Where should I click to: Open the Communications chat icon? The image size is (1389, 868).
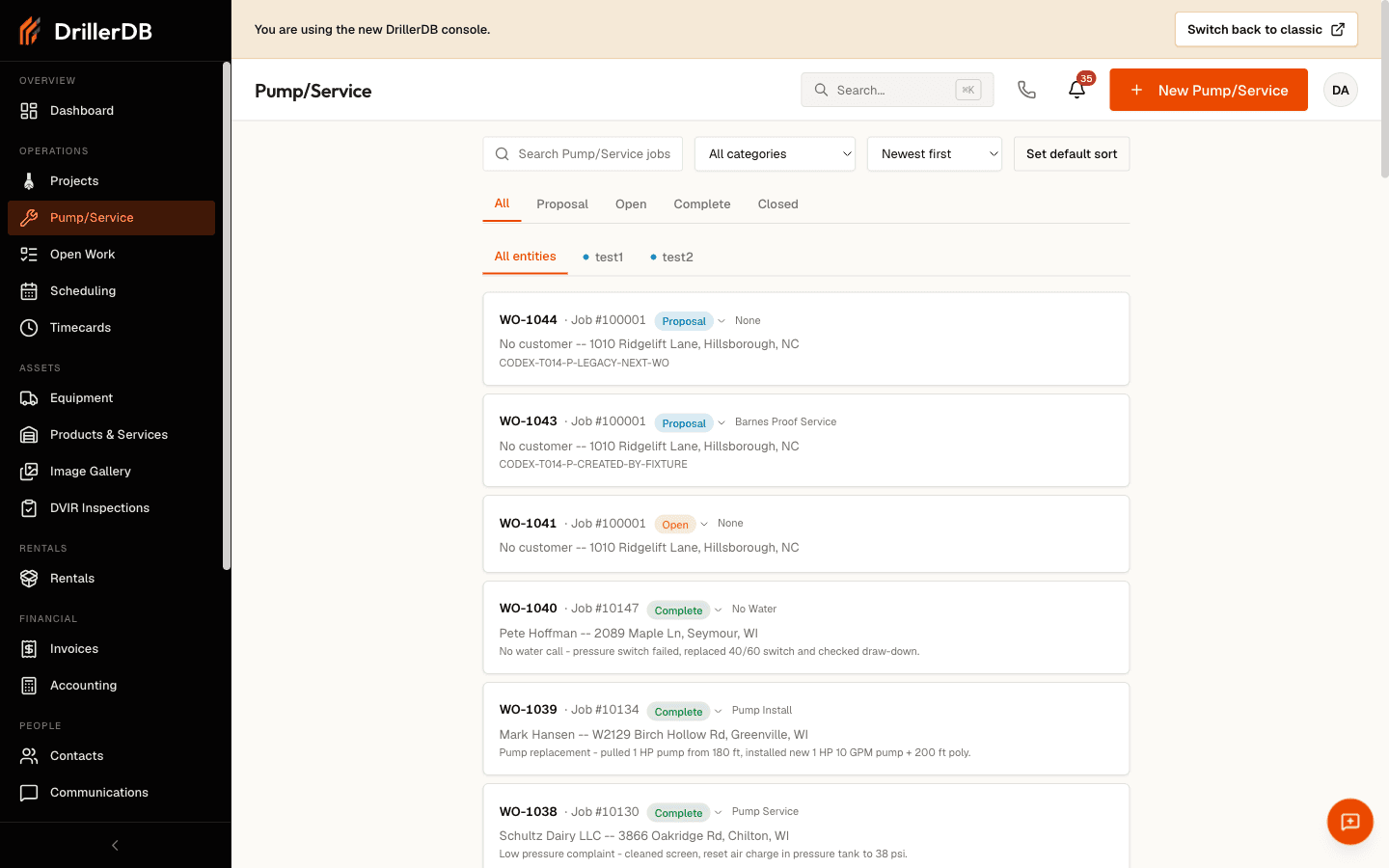point(29,793)
